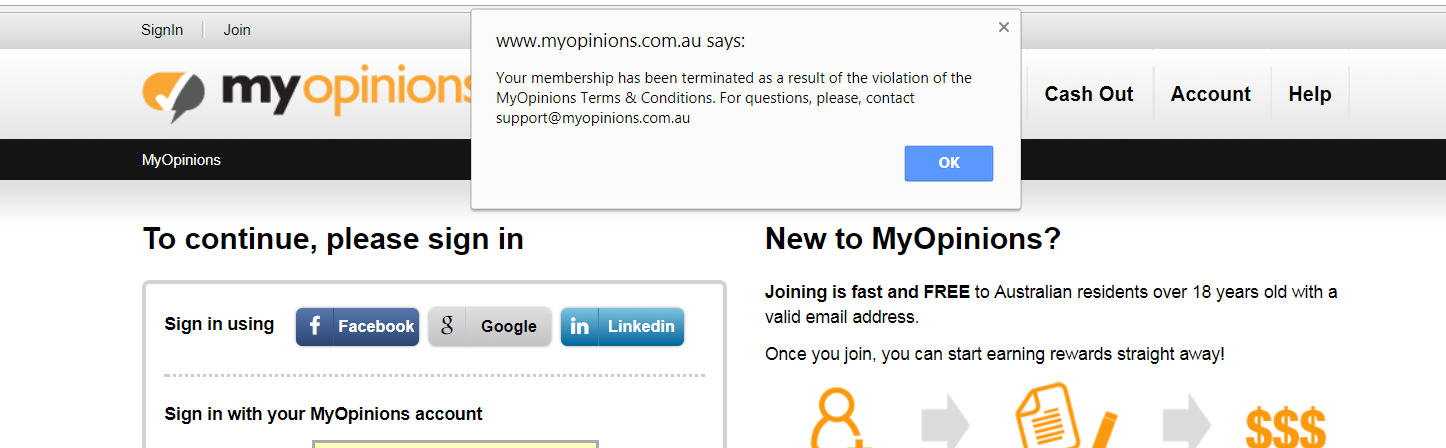This screenshot has height=448, width=1446.
Task: Click the LinkedIn 'in' icon
Action: [x=579, y=326]
